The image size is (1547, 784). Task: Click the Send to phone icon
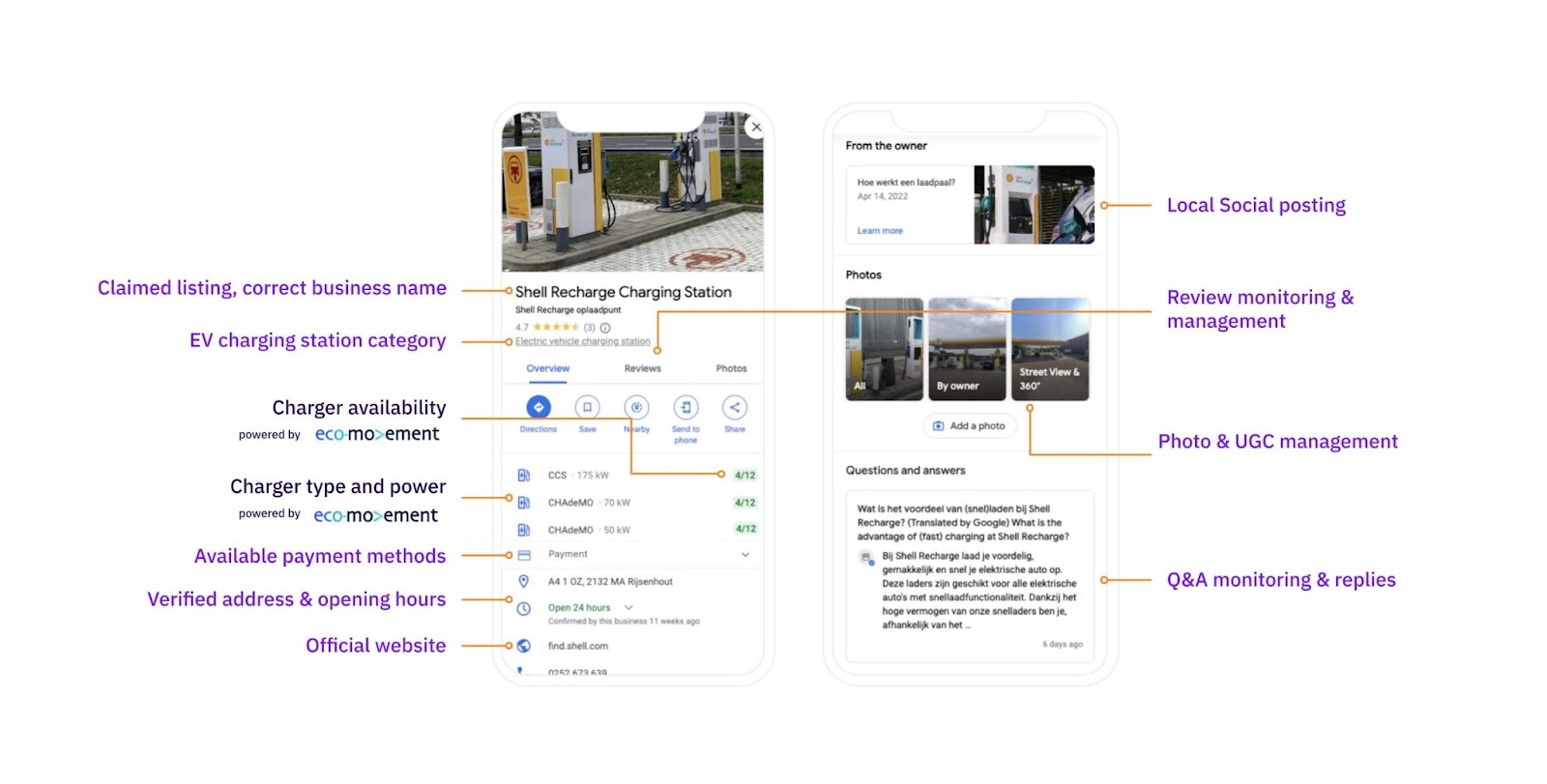(x=686, y=408)
